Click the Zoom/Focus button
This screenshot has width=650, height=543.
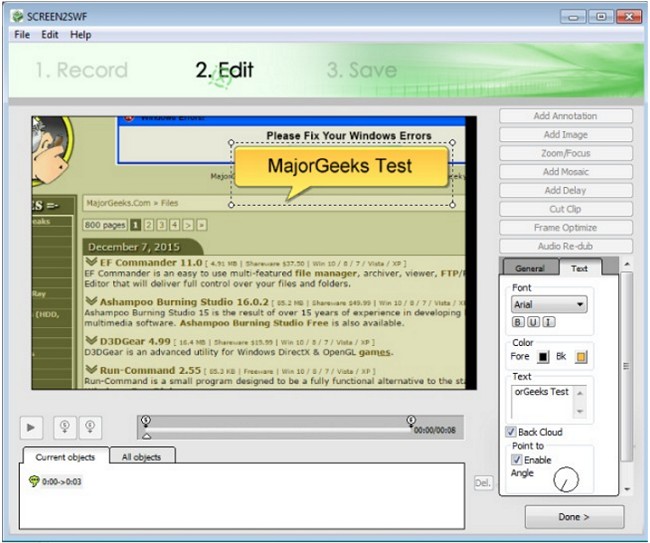tap(566, 153)
